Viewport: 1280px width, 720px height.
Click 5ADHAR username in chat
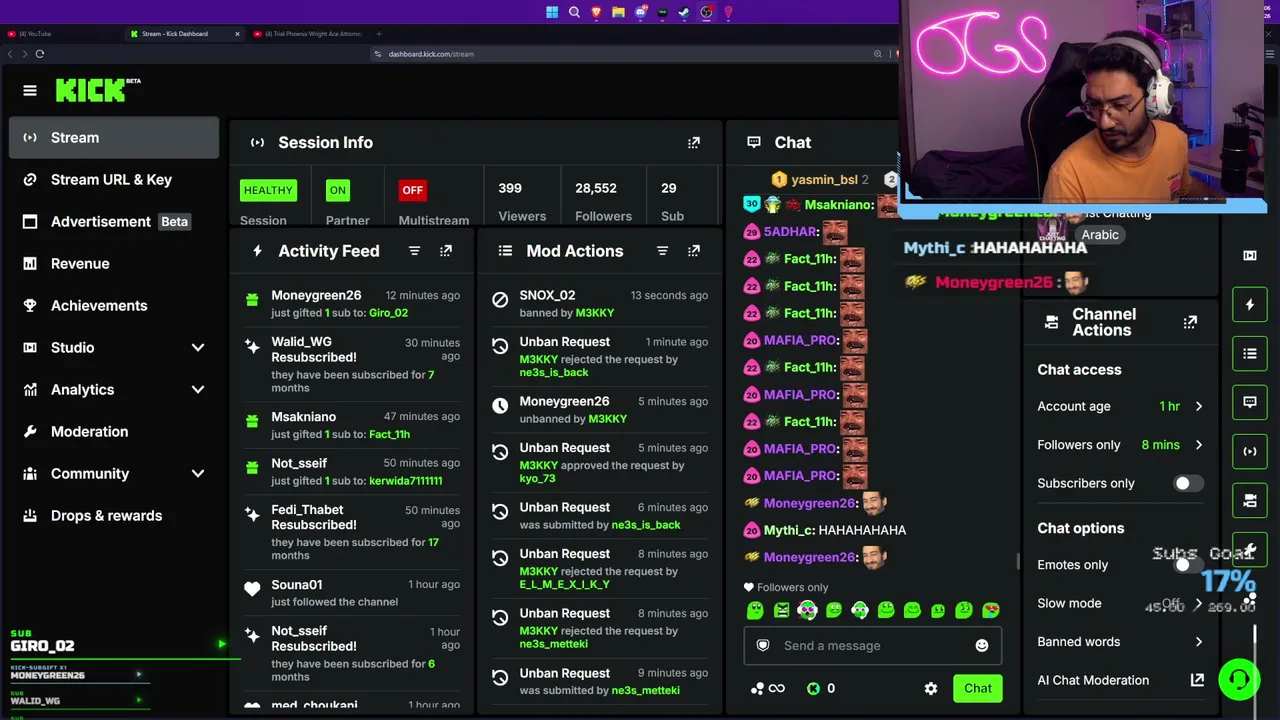pyautogui.click(x=790, y=232)
